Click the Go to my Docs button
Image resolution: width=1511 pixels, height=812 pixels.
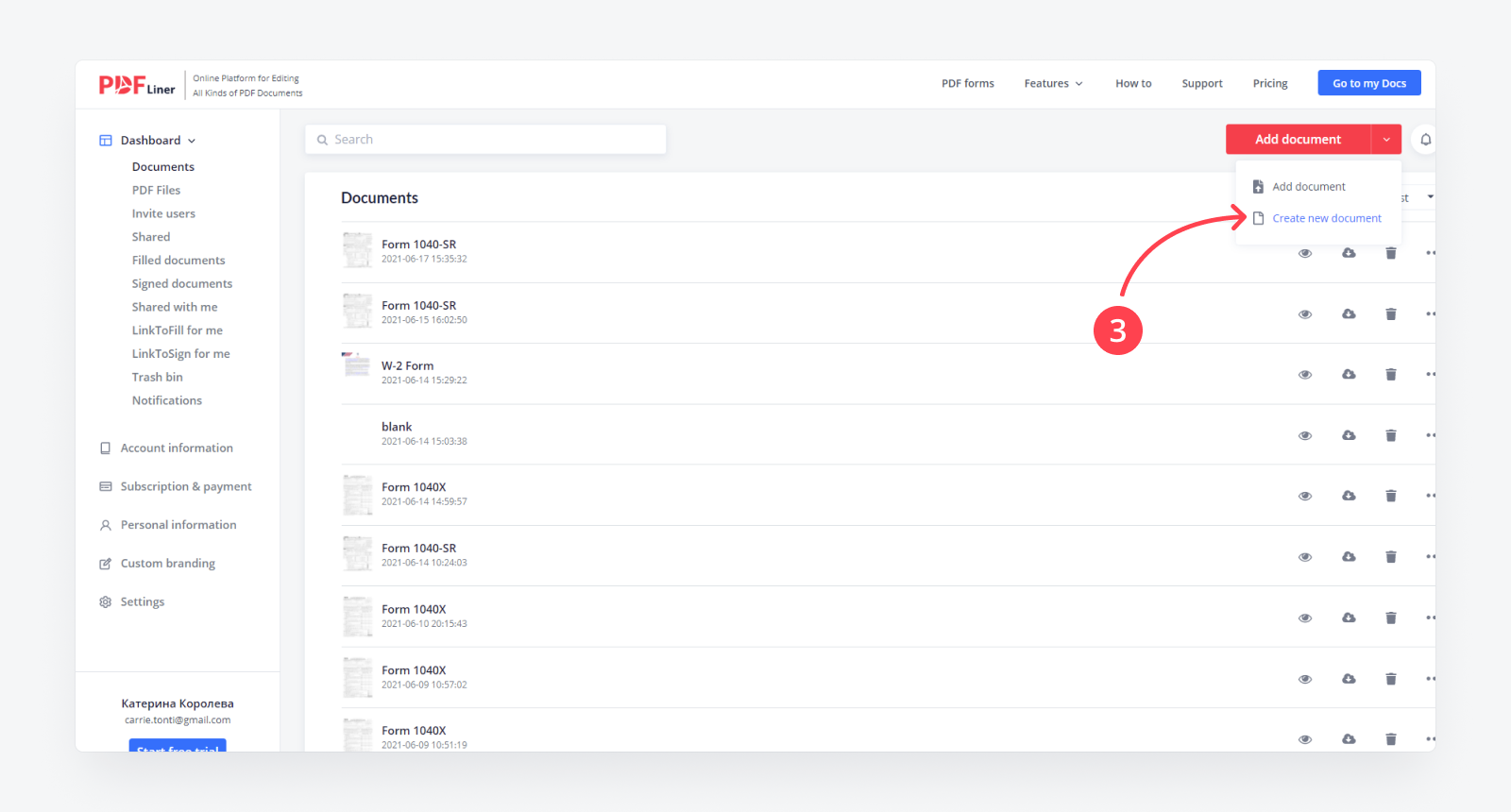coord(1368,84)
